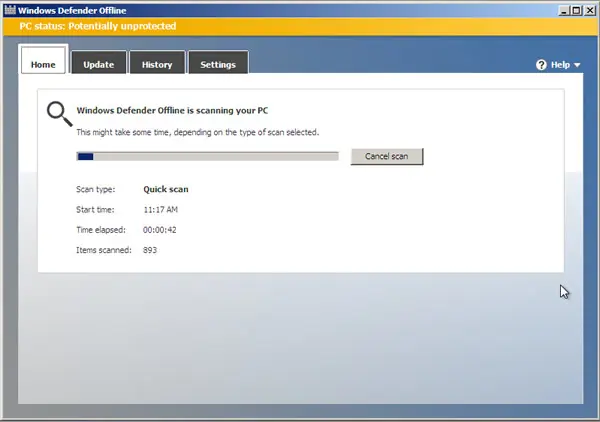Click the scanning your PC heading
600x422 pixels.
172,111
